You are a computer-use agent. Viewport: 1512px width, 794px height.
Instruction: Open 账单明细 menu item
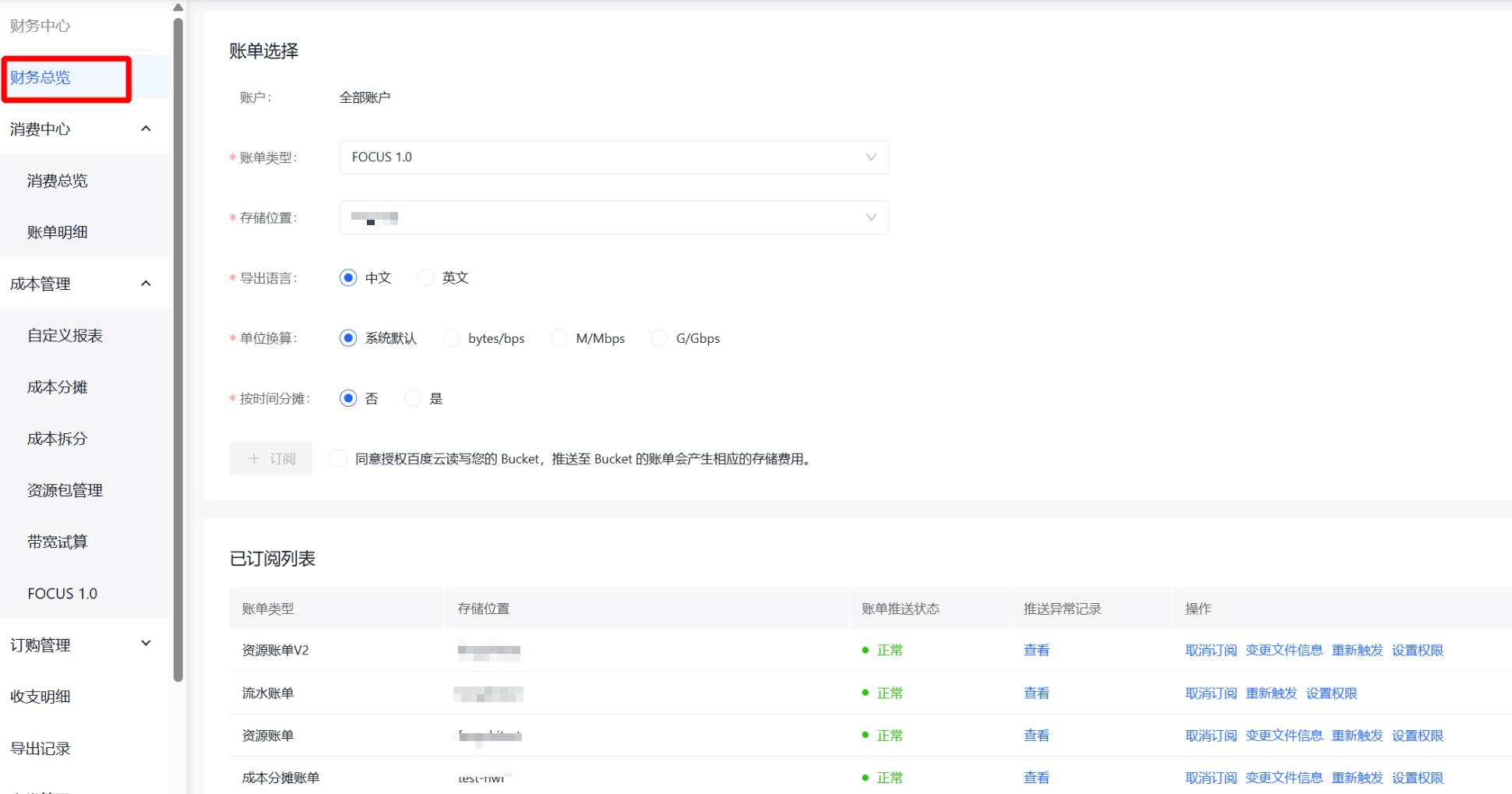coord(58,232)
